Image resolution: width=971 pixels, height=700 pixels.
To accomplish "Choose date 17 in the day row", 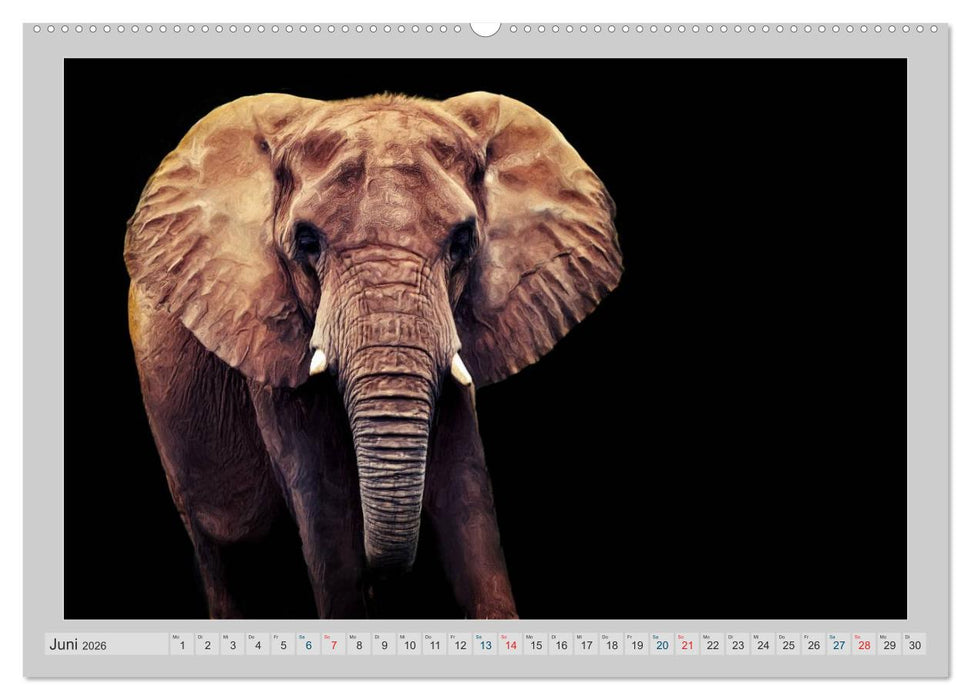I will coord(586,645).
